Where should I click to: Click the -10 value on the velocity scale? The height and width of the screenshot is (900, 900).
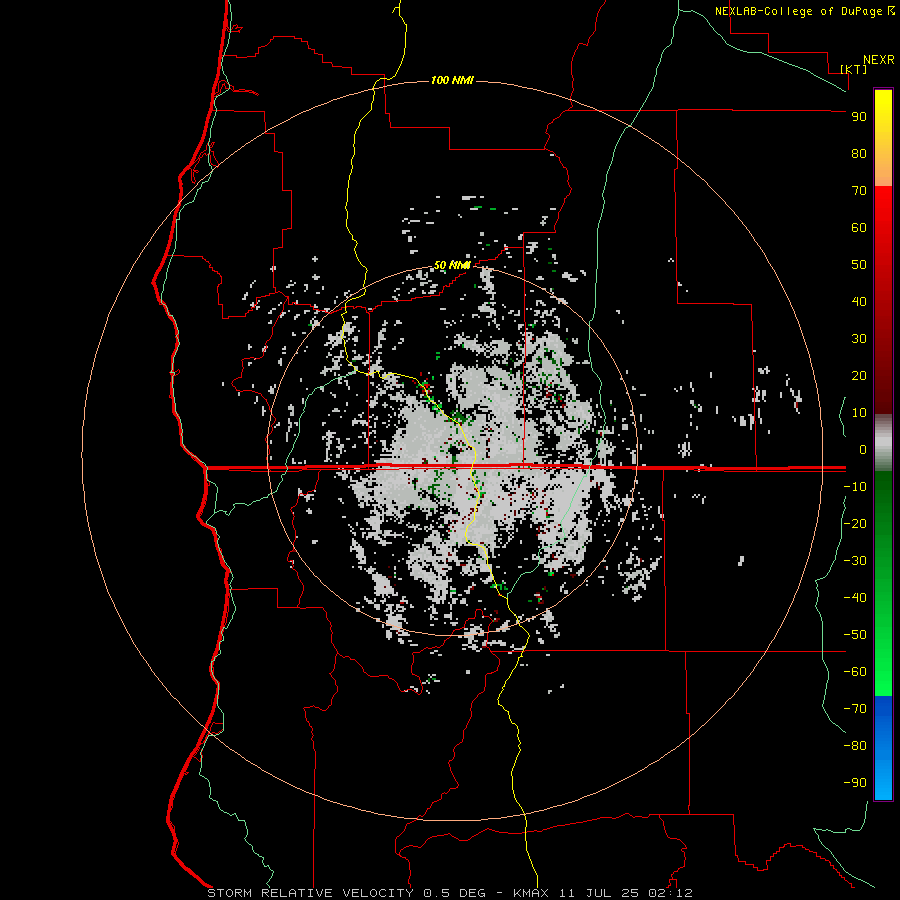855,487
